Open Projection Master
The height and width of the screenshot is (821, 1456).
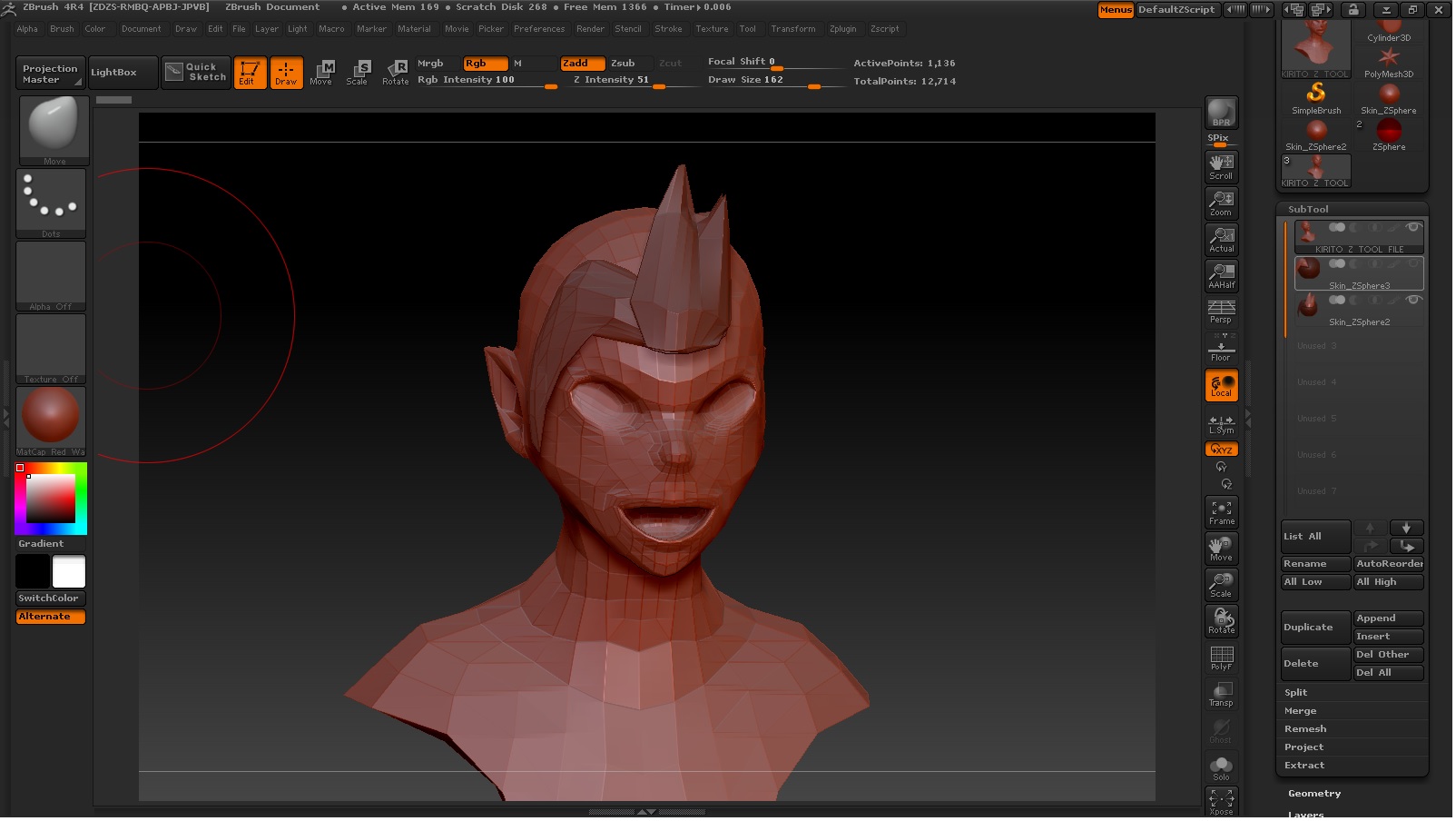[x=52, y=74]
